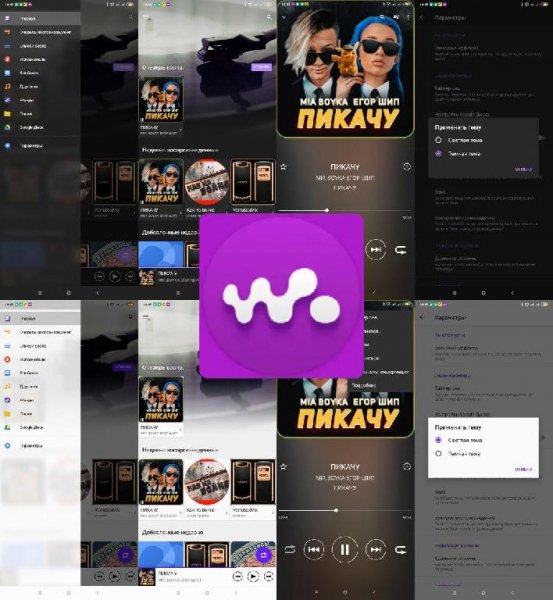Tap purple shuffle floating button in light home
This screenshot has width=553, height=600.
tap(263, 555)
